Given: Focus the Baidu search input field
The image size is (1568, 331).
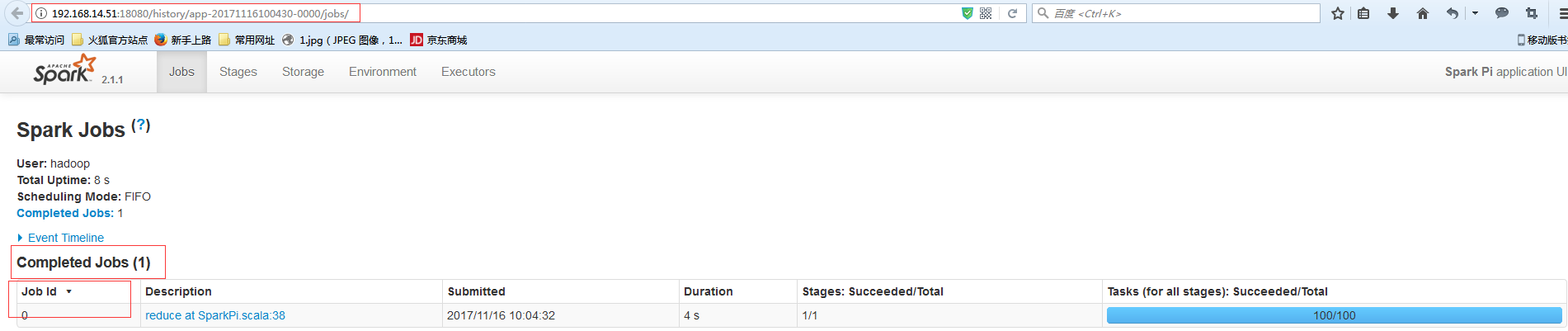Looking at the screenshot, I should (x=1180, y=13).
